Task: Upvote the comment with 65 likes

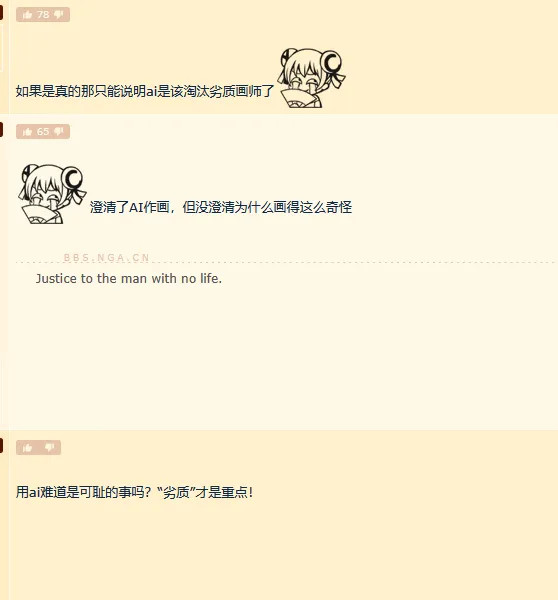Action: 27,132
